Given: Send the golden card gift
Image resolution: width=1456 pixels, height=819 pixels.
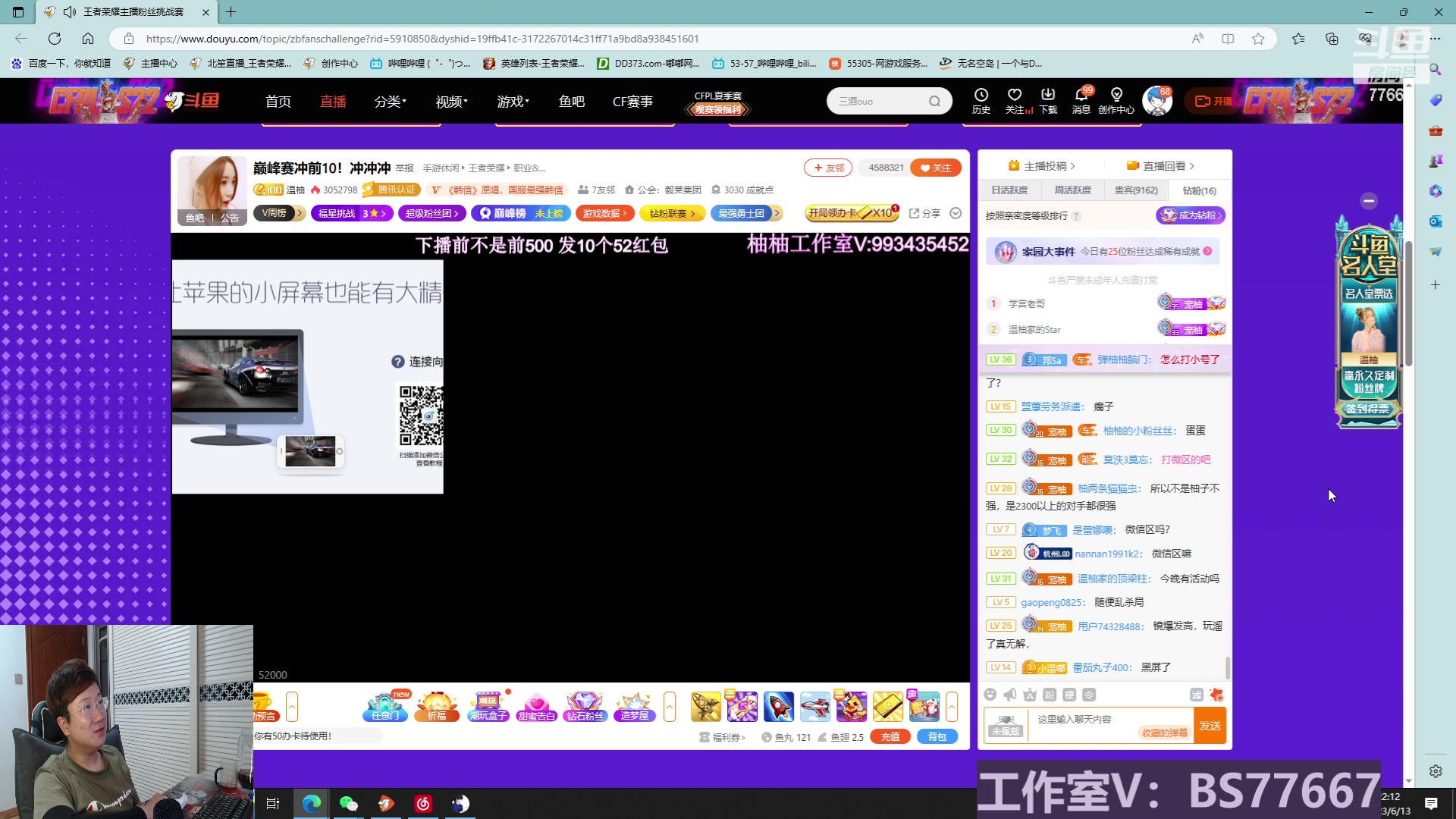Looking at the screenshot, I should click(888, 707).
